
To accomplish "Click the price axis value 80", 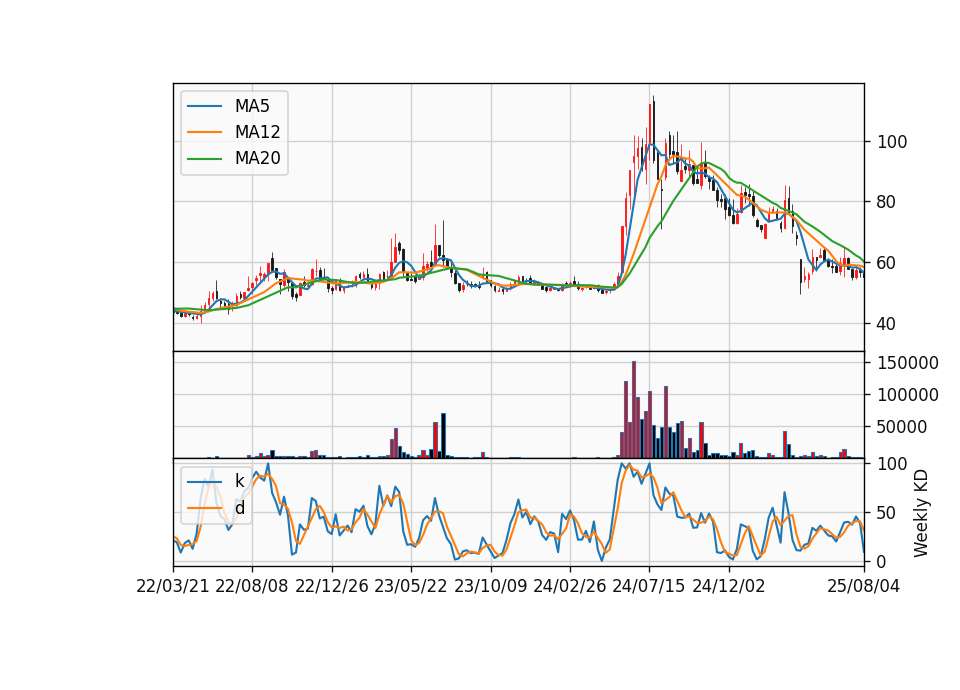I will (x=886, y=202).
